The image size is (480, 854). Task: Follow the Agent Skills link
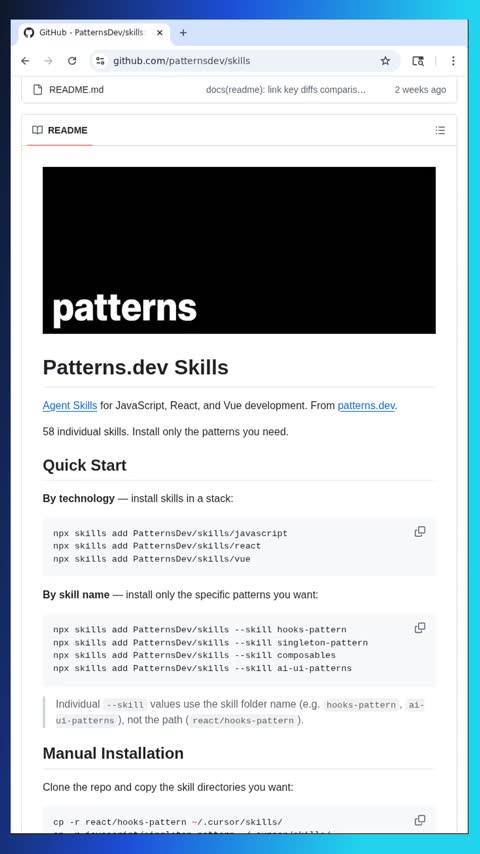[70, 406]
